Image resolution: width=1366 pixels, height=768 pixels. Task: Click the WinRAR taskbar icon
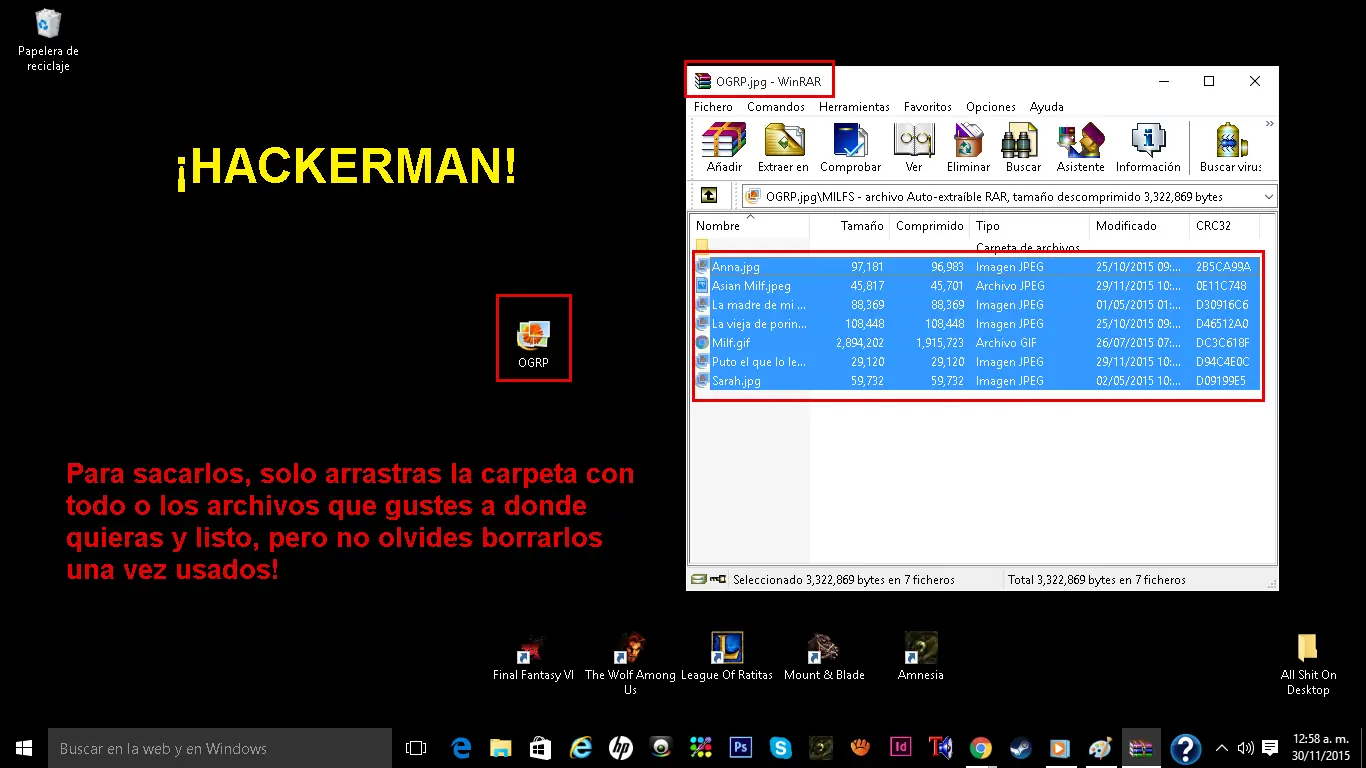1141,748
